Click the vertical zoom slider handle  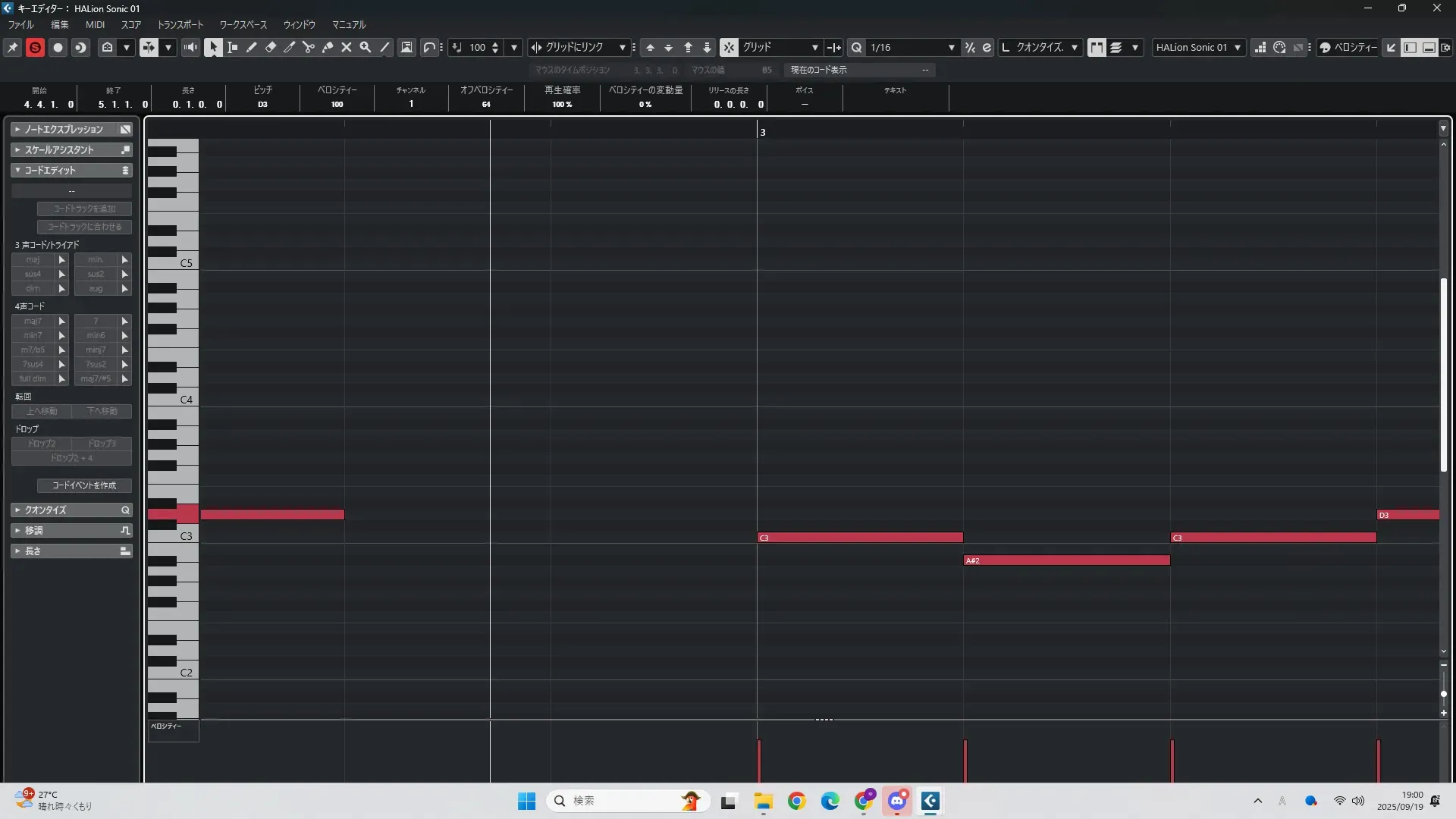(x=1443, y=693)
